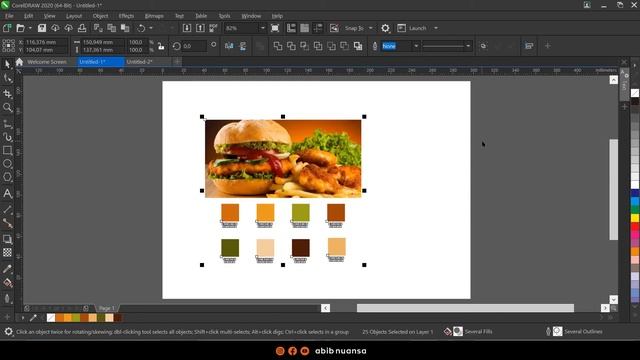Select the Polygon tool
Screen dimensions: 640x360
(x=7, y=177)
